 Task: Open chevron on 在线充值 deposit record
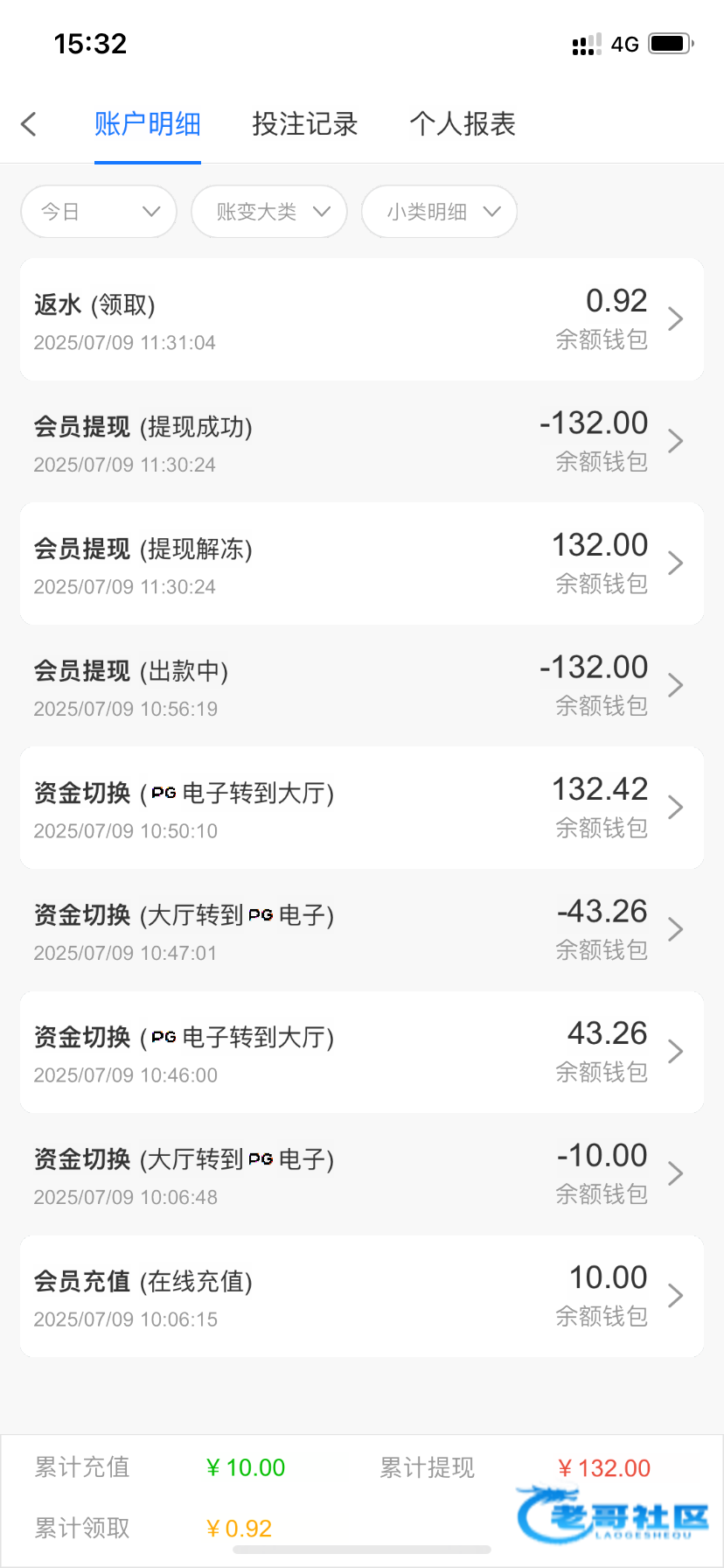[x=675, y=1296]
